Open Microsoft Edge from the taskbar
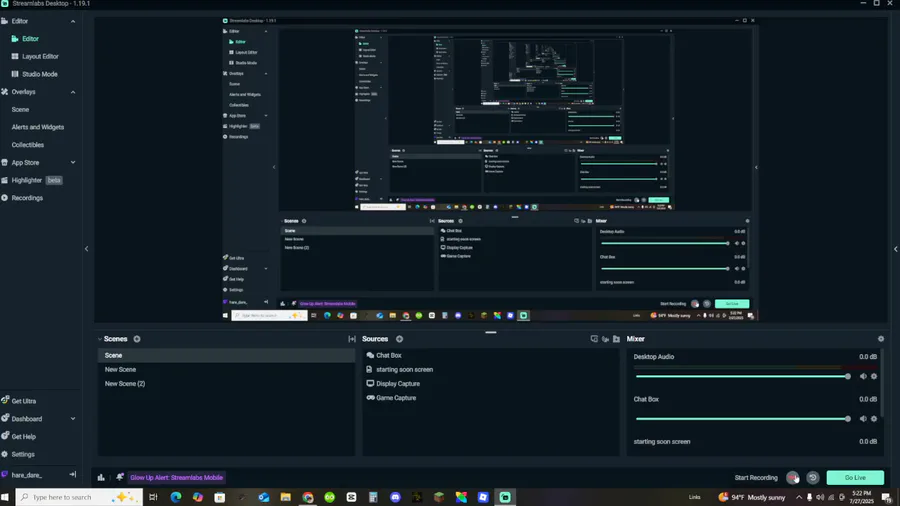 [x=176, y=497]
